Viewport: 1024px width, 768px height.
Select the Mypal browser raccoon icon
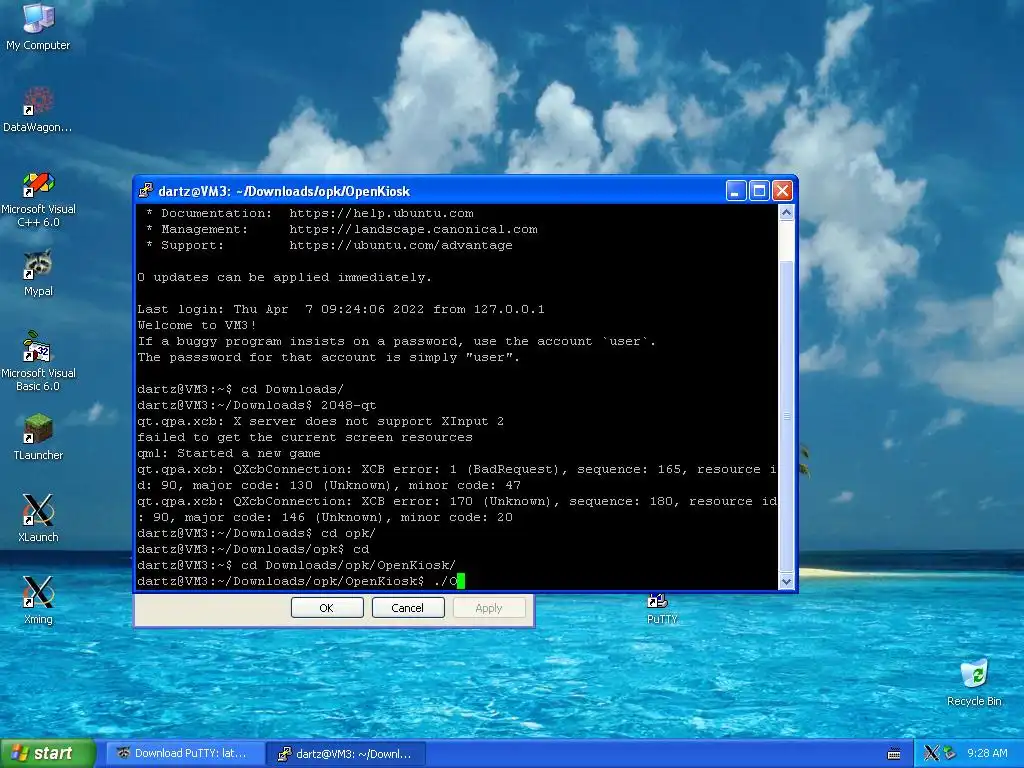[x=38, y=273]
